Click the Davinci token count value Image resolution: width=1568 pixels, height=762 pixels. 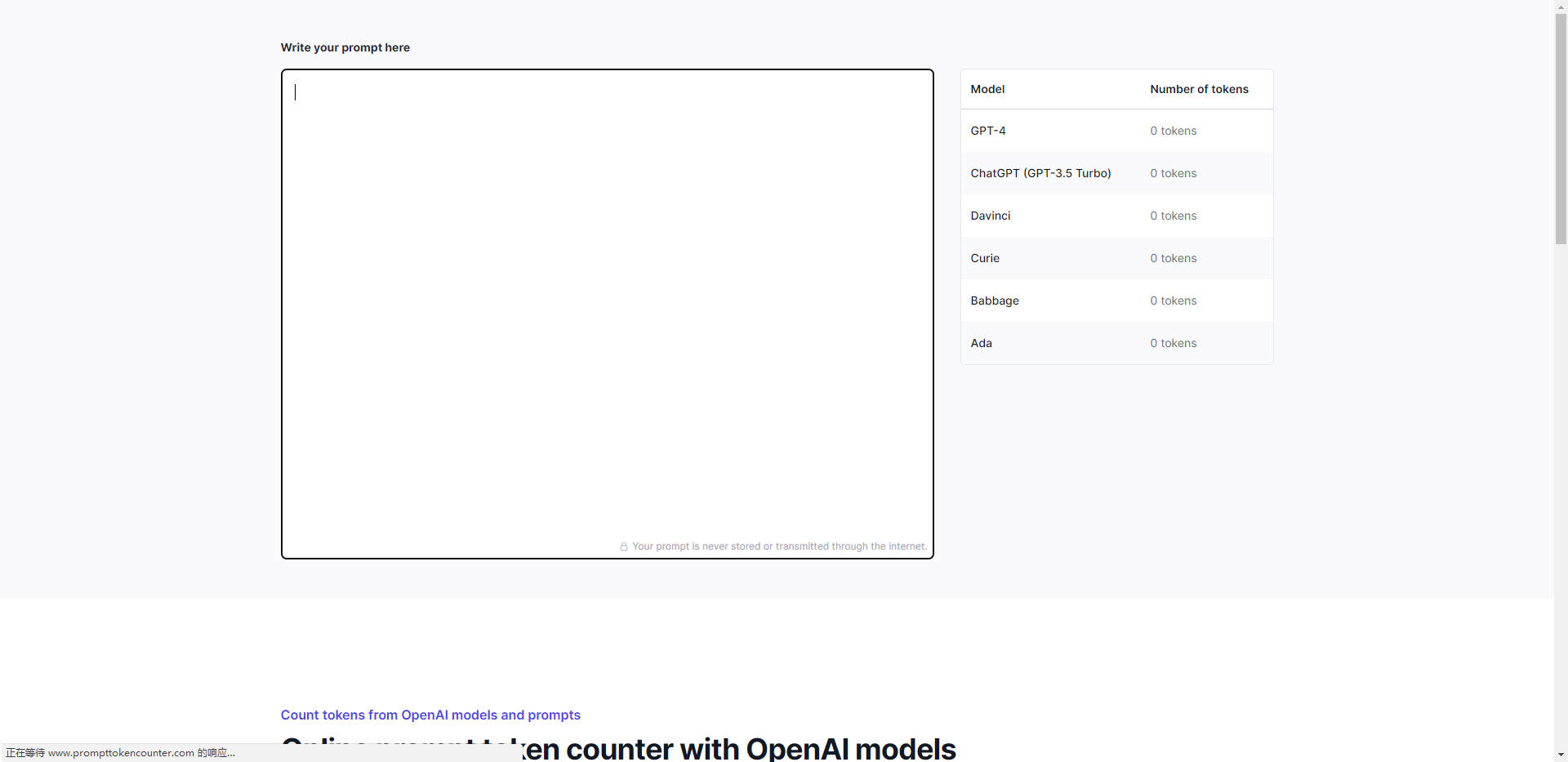point(1173,216)
